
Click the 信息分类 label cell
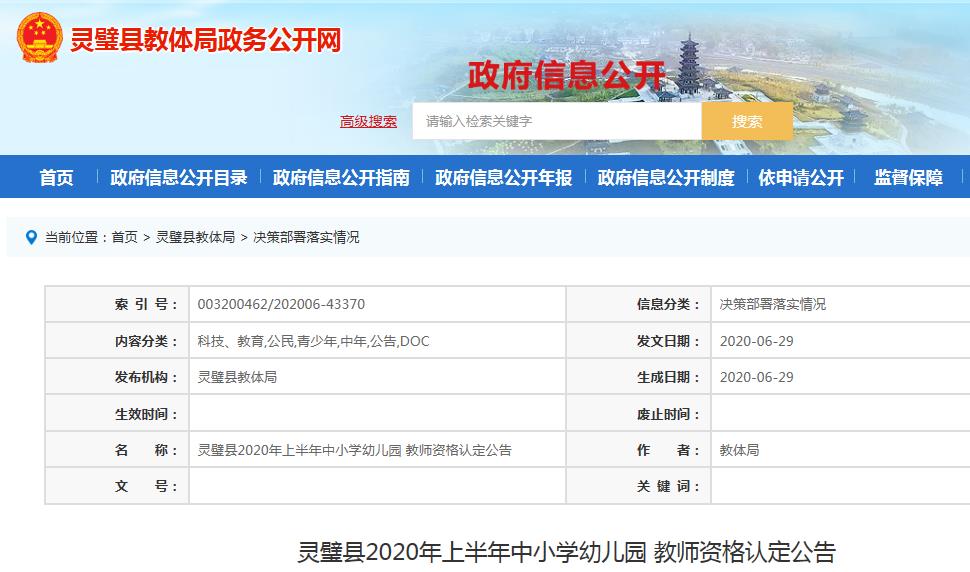(638, 304)
